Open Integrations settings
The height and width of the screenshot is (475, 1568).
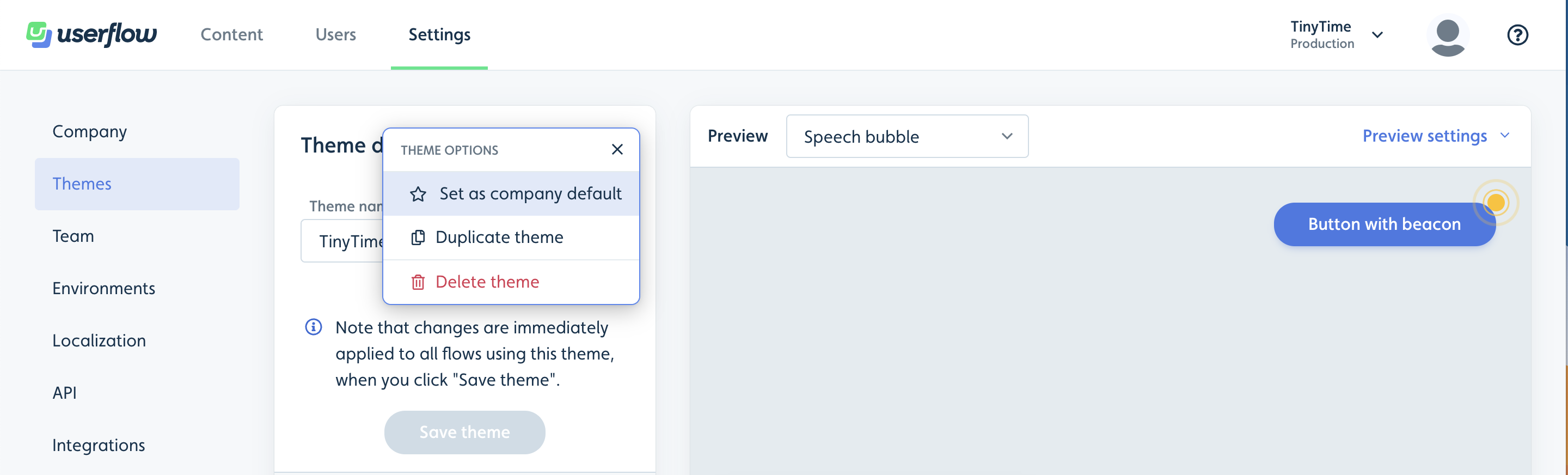(137, 446)
